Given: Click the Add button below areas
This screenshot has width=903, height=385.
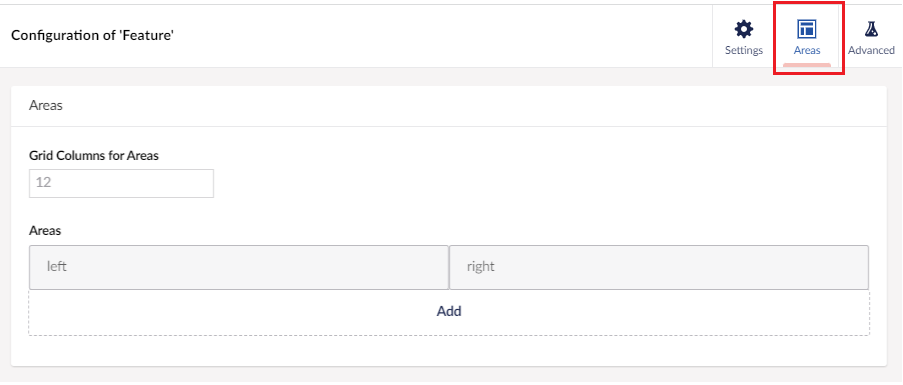Looking at the screenshot, I should coord(449,311).
